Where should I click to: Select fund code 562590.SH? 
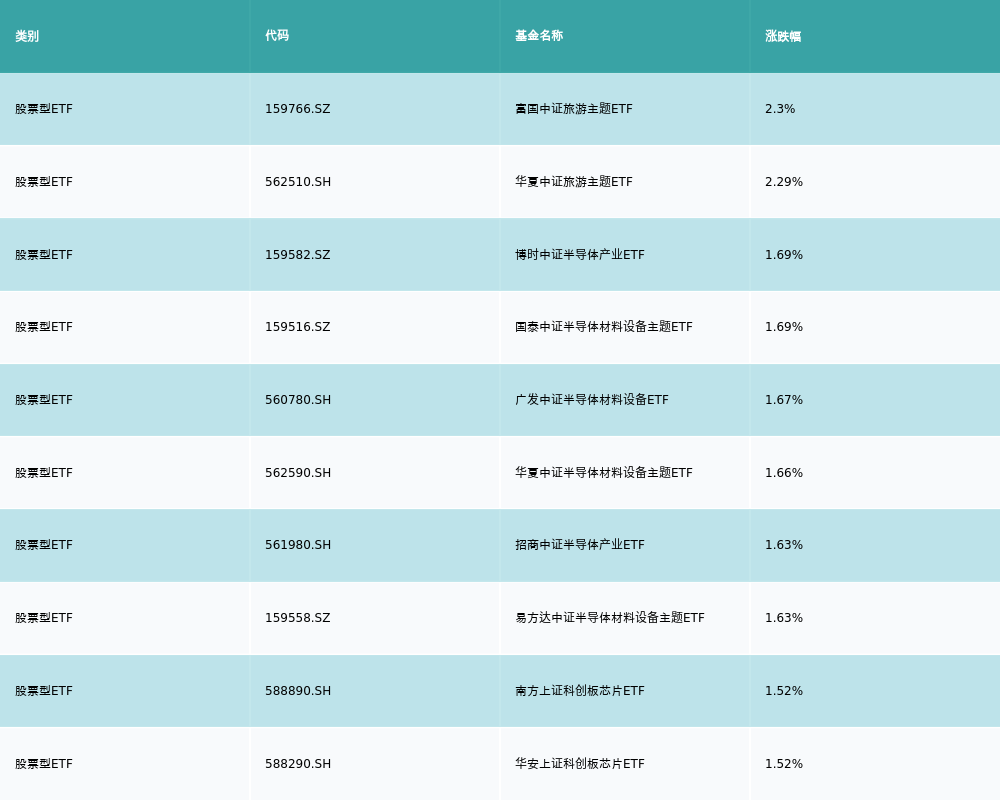[x=298, y=473]
